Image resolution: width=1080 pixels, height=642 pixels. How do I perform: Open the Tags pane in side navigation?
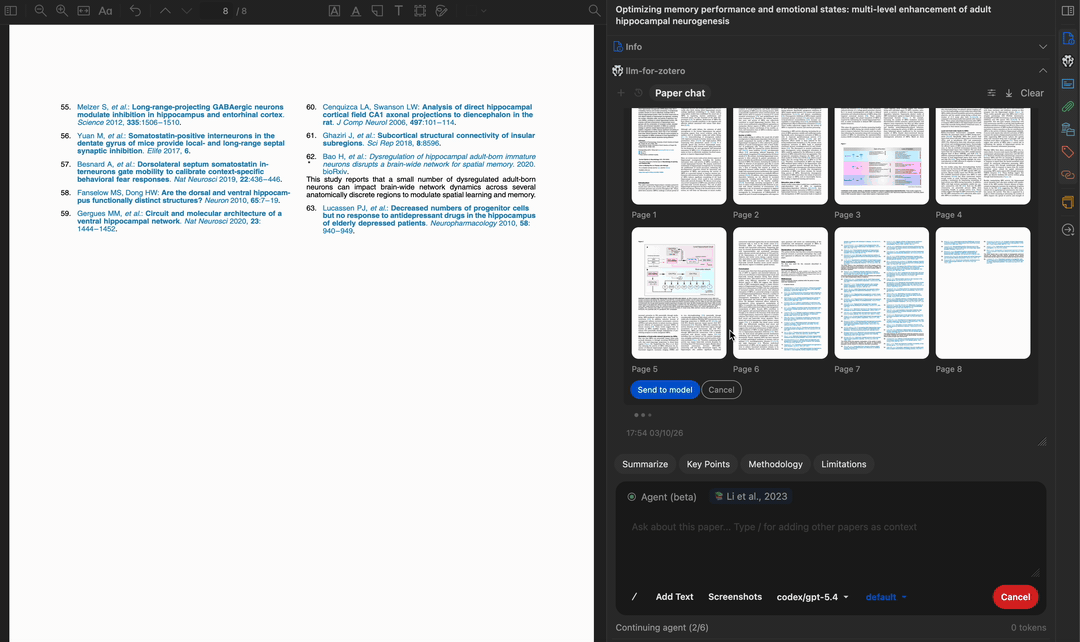tap(1067, 152)
